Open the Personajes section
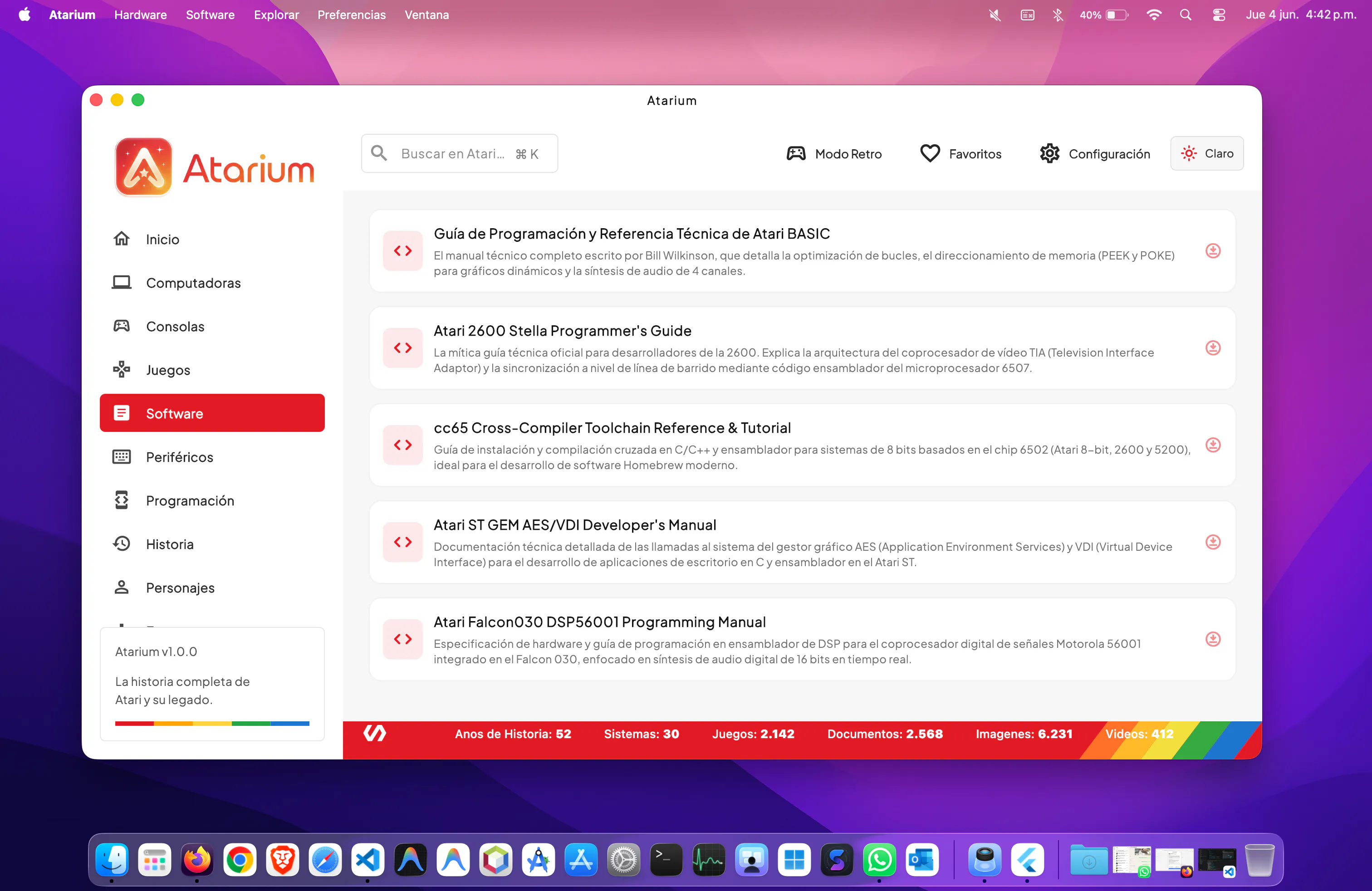1372x891 pixels. click(212, 588)
